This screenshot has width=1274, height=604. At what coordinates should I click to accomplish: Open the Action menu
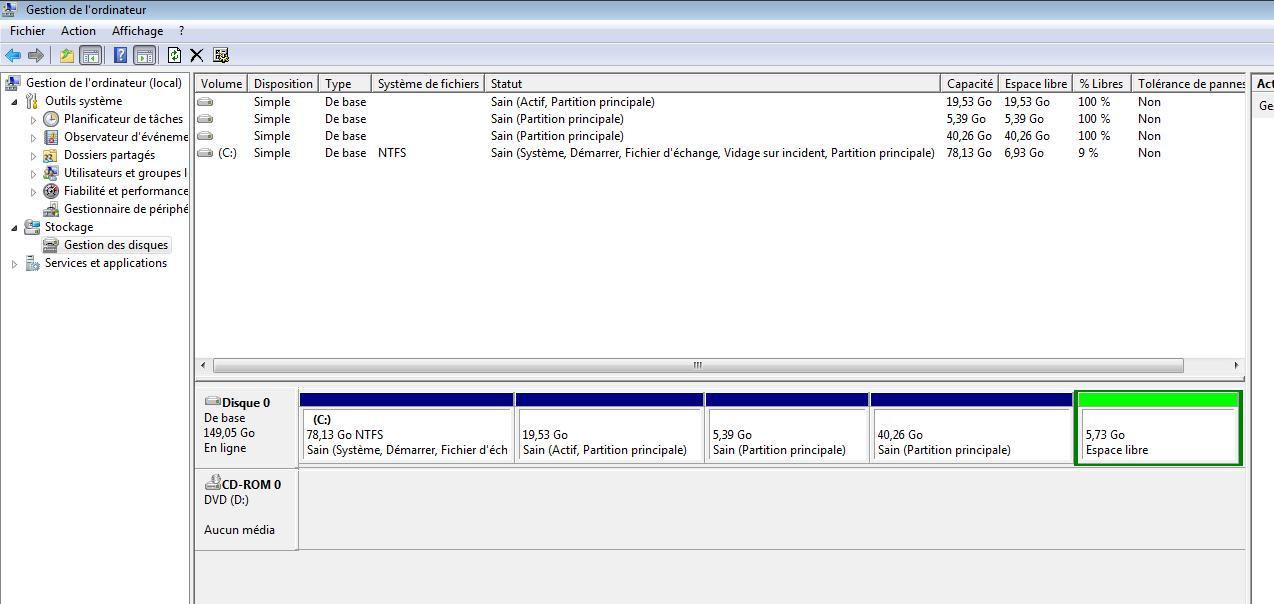click(x=78, y=31)
